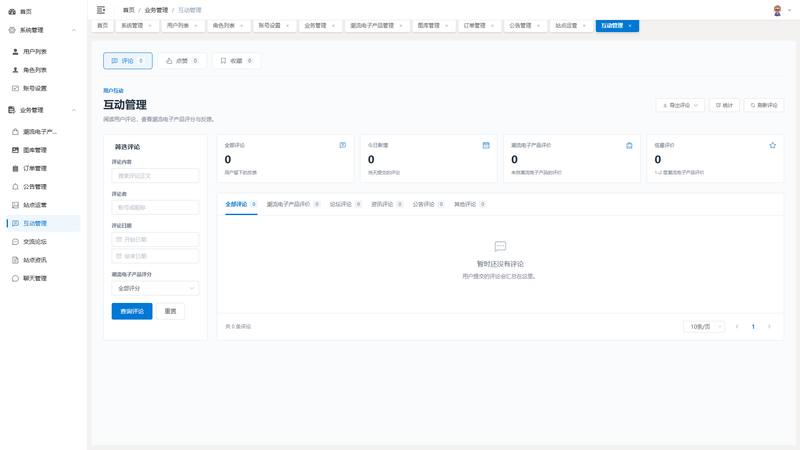Go to the next page arrow
This screenshot has height=450, width=800.
[x=769, y=327]
